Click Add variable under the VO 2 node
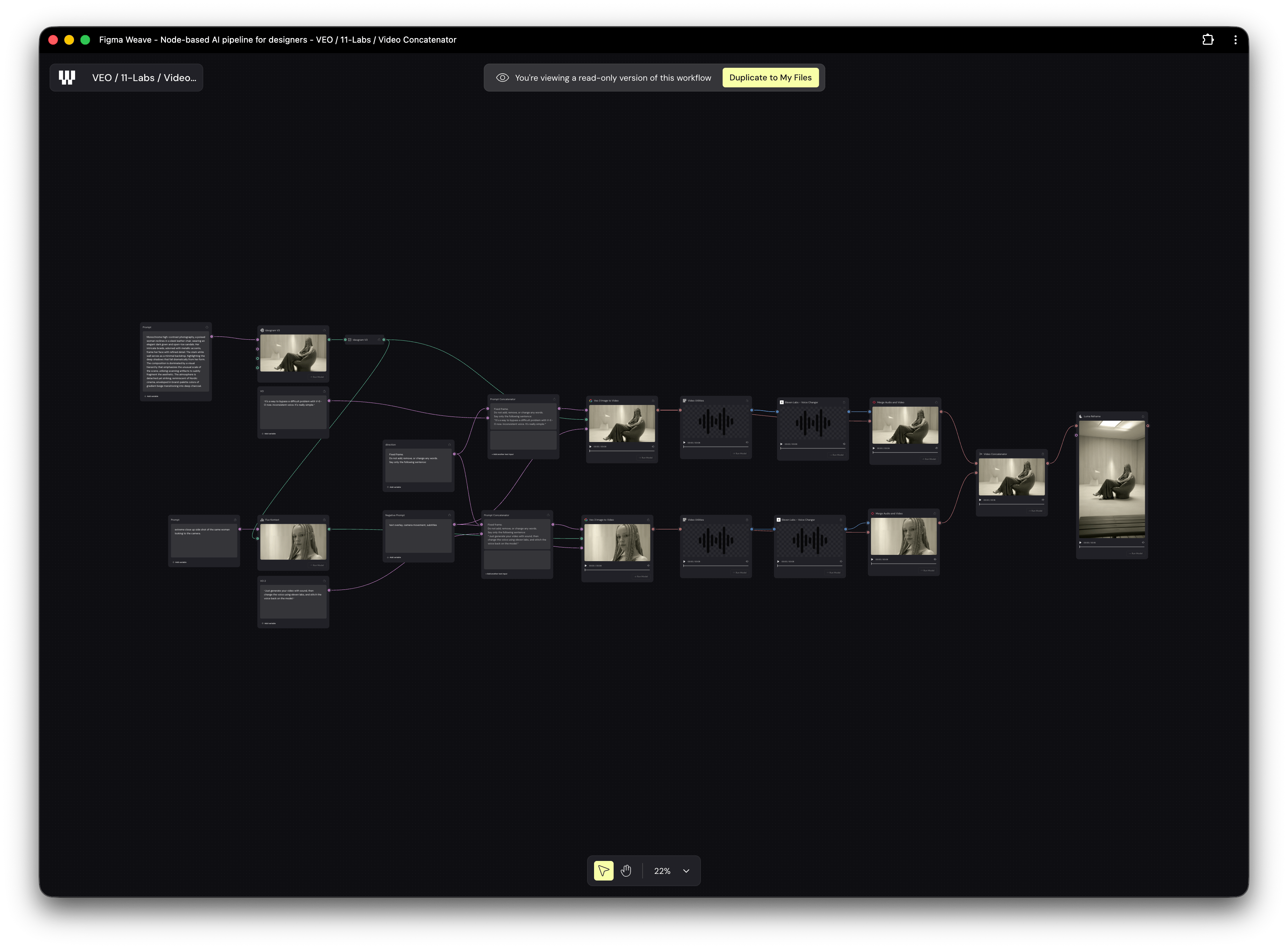 (x=269, y=623)
